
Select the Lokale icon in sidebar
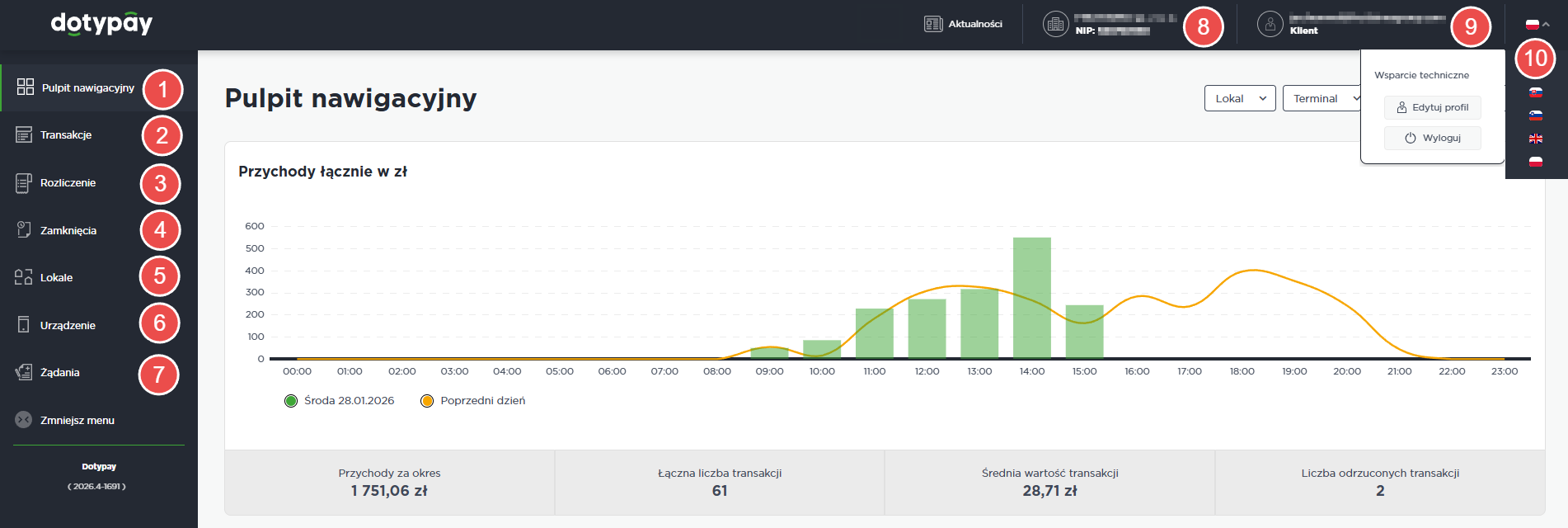coord(24,277)
